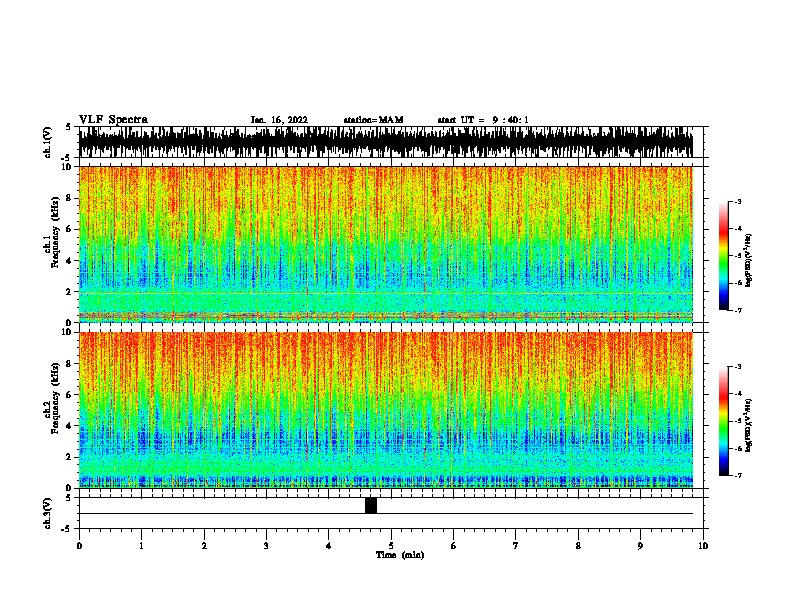Click the "station=MAM" header label
The width and height of the screenshot is (792, 612).
pos(373,120)
